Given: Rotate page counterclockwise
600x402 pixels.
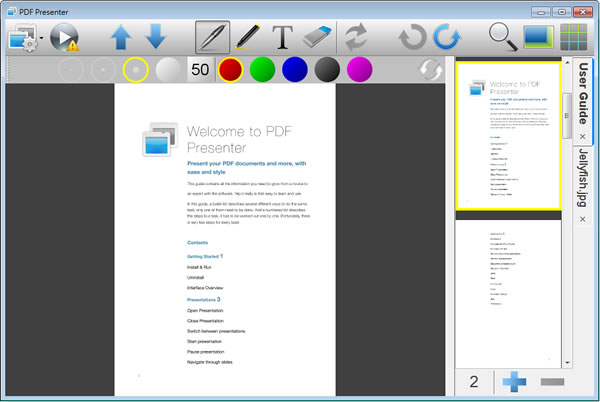Looking at the screenshot, I should coord(412,37).
